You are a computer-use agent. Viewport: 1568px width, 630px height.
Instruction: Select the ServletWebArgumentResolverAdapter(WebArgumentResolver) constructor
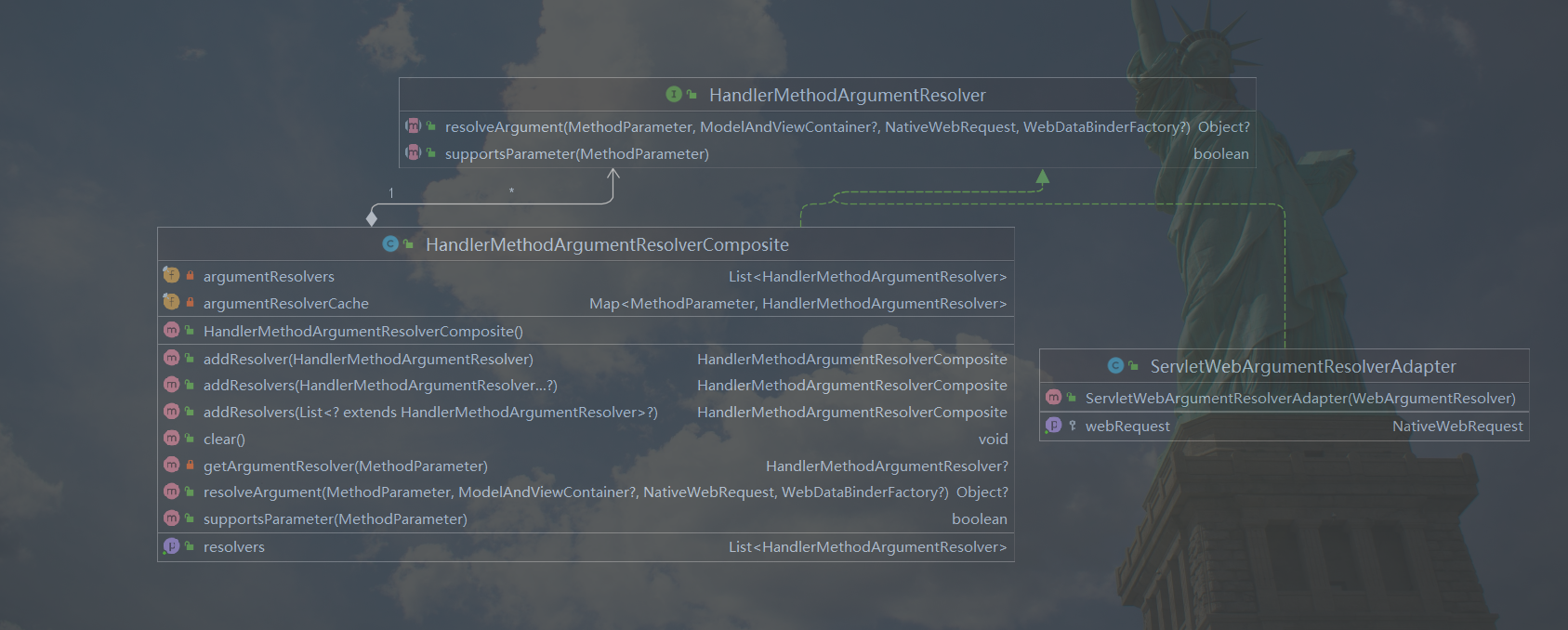(x=1299, y=398)
